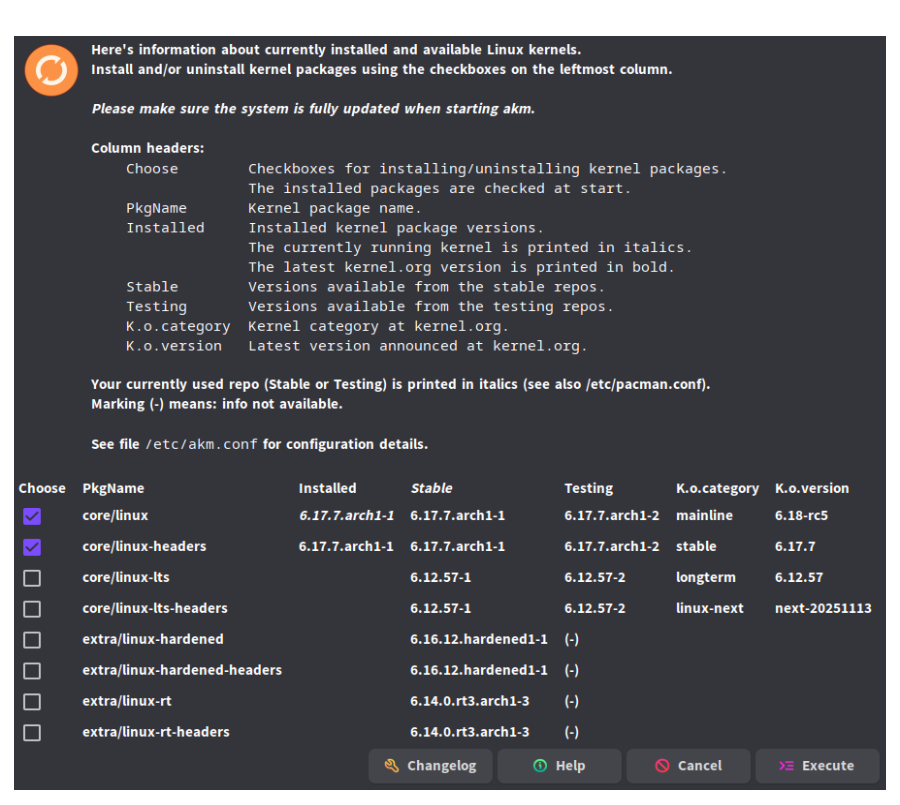Click the green Help circle icon
Viewport: 900px width, 805px height.
point(540,766)
